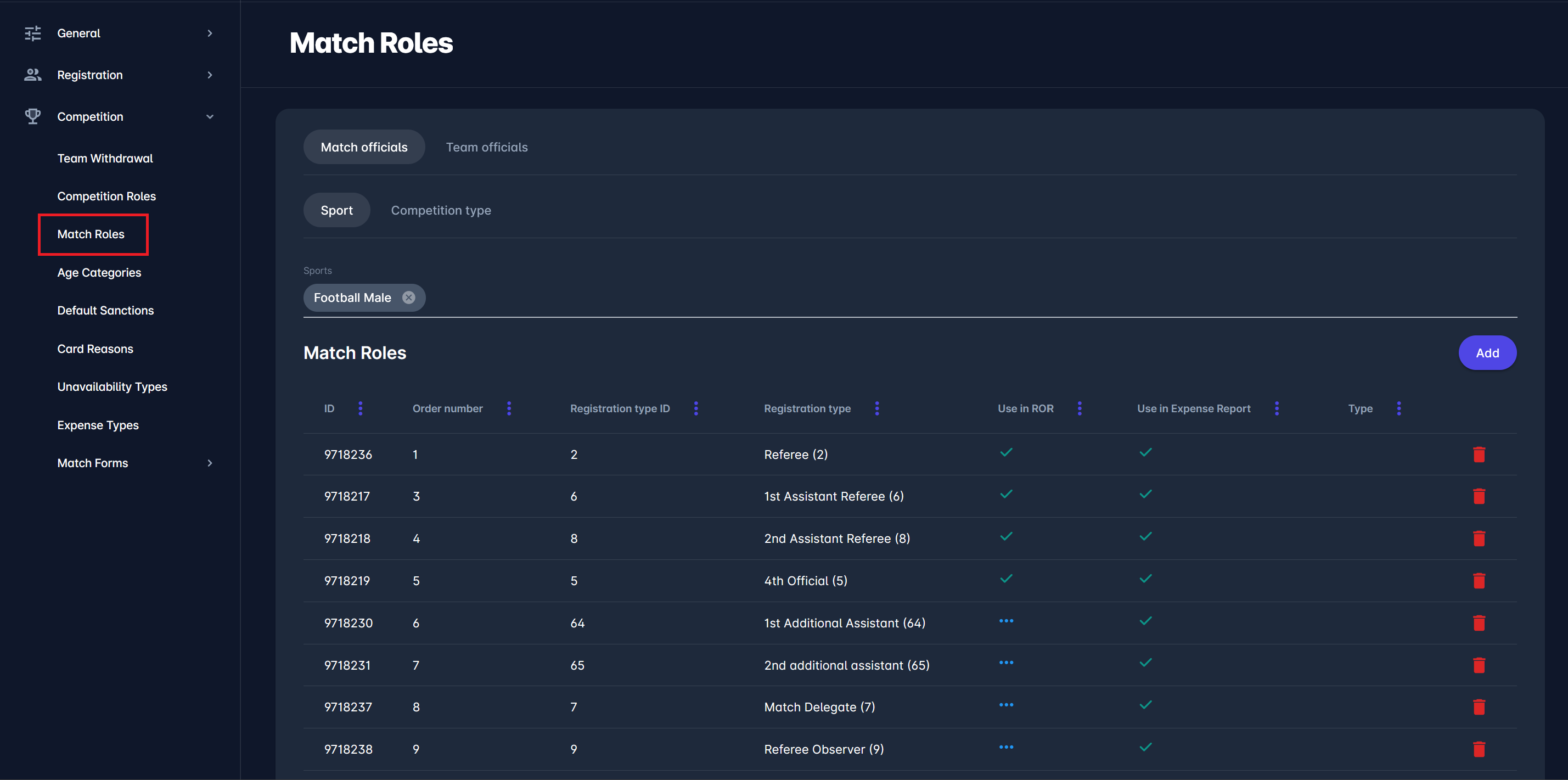Screen dimensions: 1568x780
Task: Remove Football Male sport chip
Action: pos(408,298)
